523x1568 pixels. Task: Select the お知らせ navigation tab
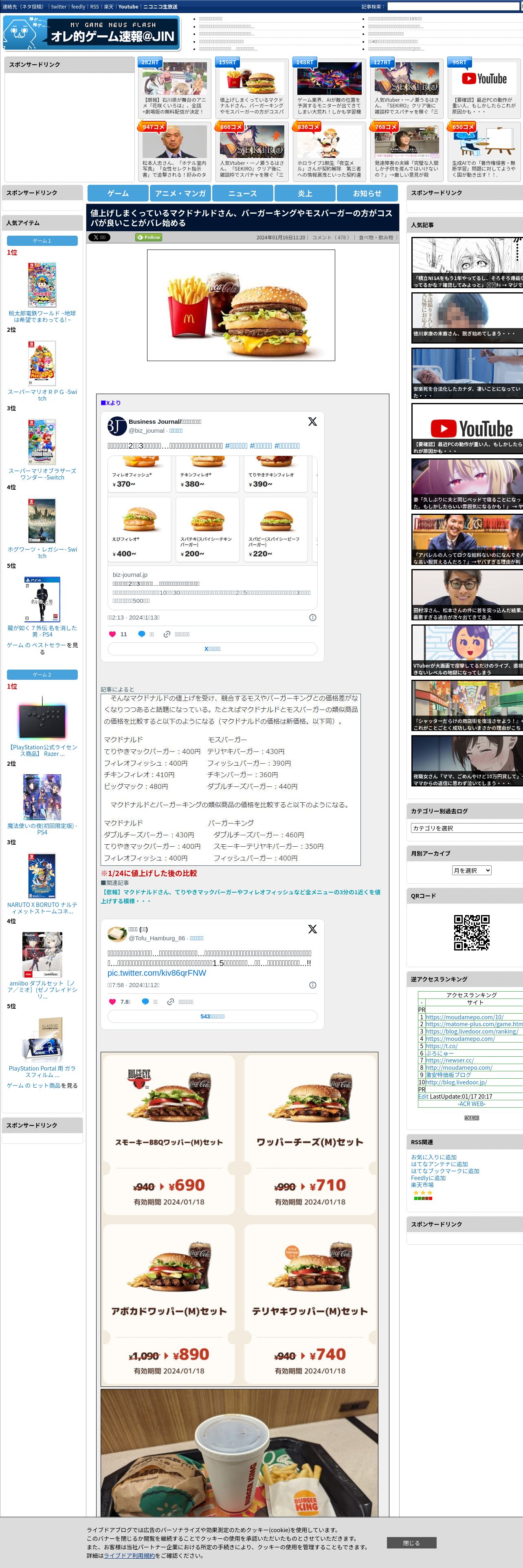(367, 194)
